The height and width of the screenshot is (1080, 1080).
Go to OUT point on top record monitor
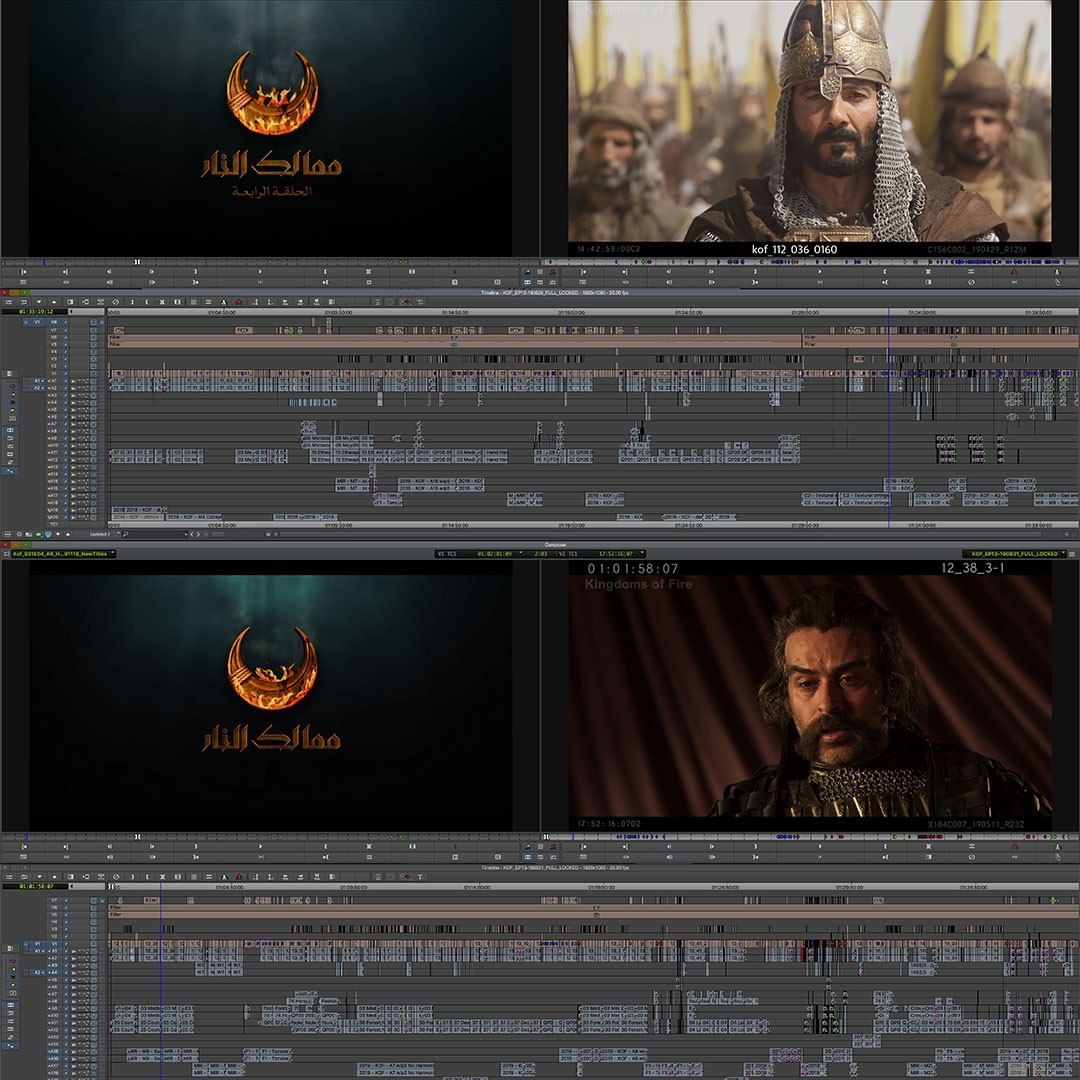coord(885,282)
